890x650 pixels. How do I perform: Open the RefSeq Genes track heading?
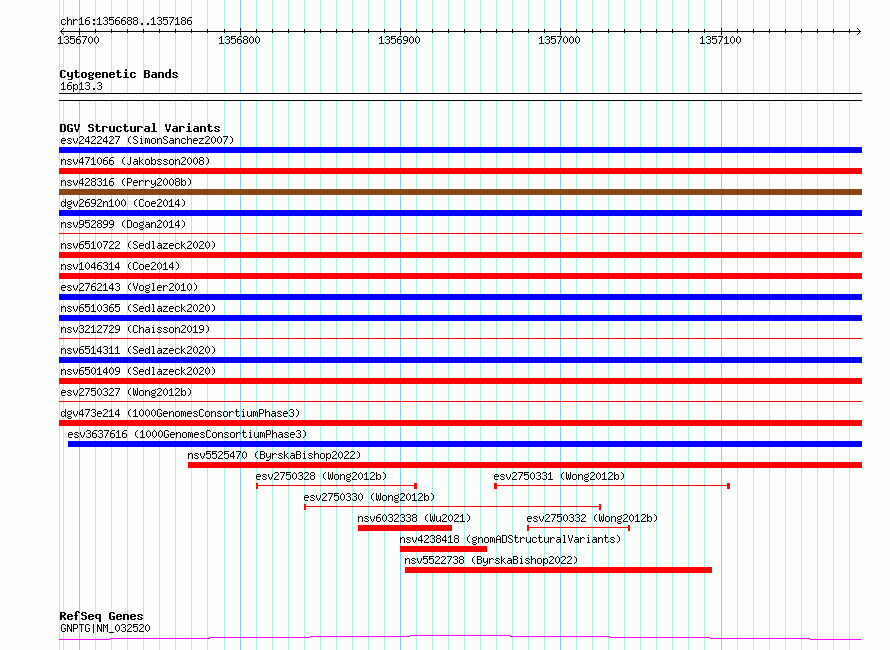[101, 616]
